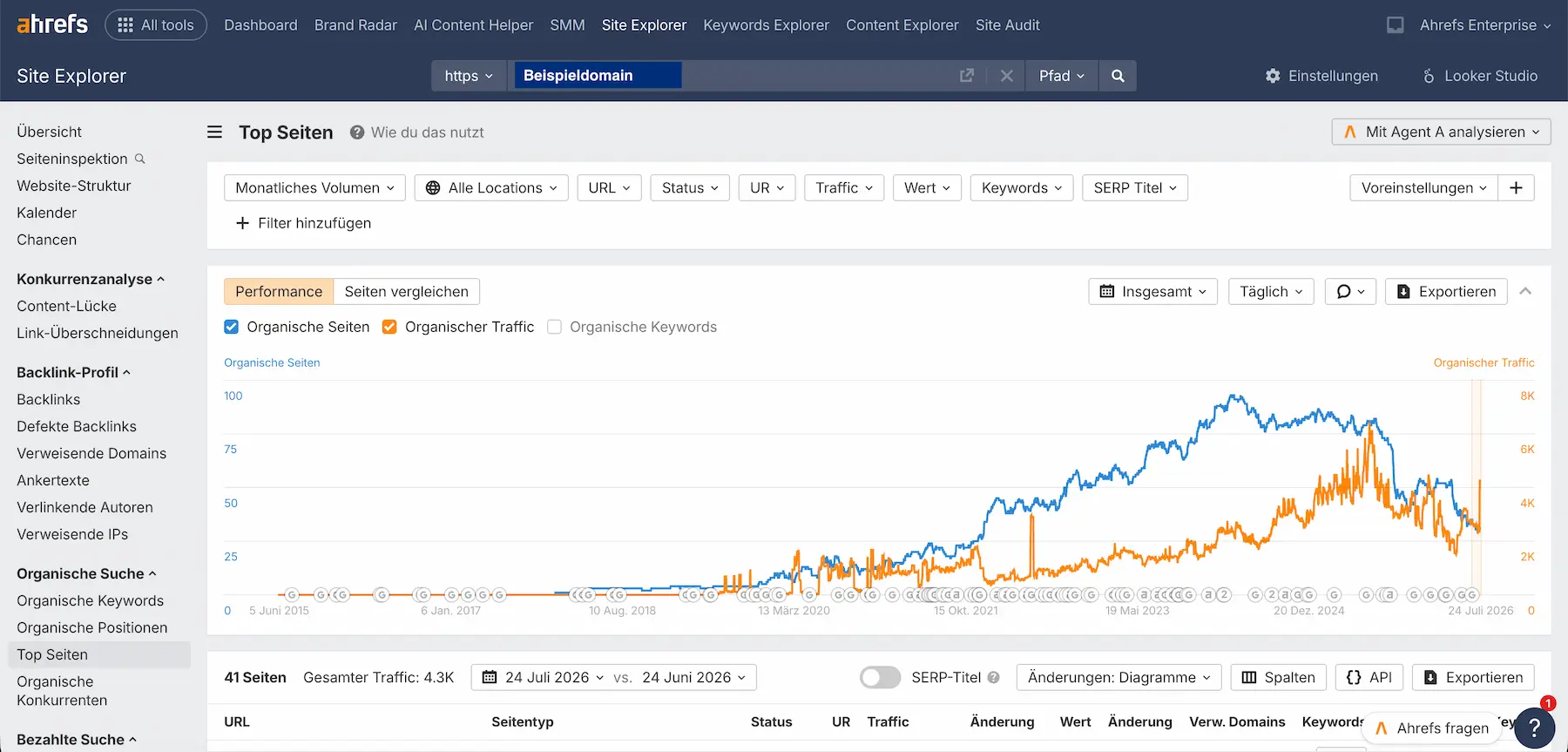
Task: Switch to Seiten vergleichen tab
Action: [x=406, y=292]
